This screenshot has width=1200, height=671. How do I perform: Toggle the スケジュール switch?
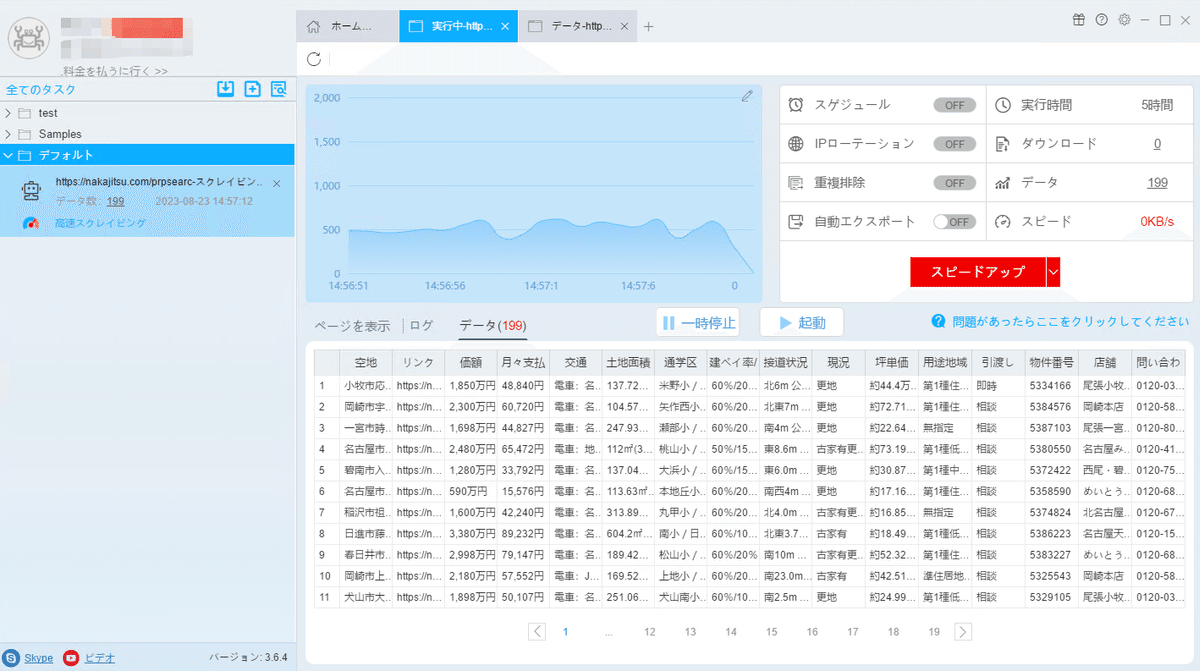click(955, 104)
